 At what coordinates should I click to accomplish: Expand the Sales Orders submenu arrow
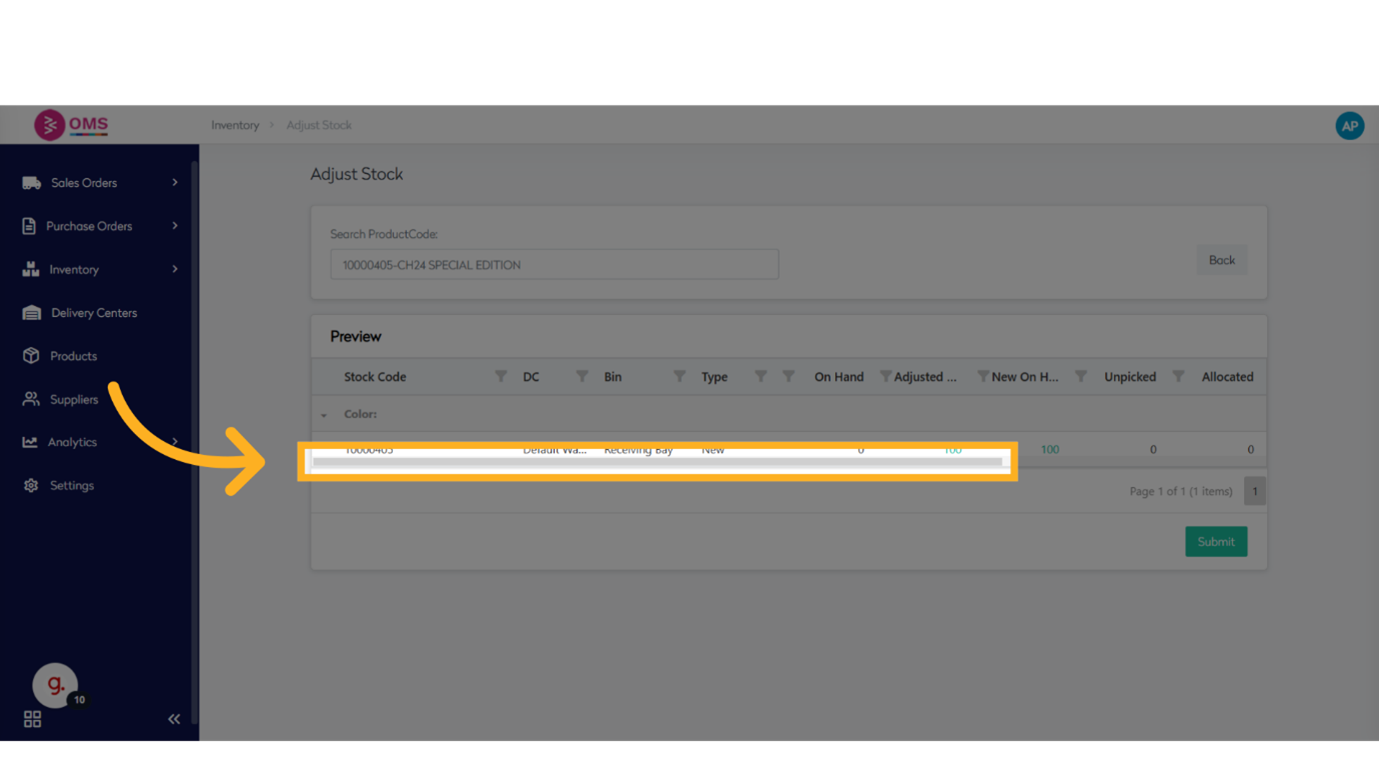pyautogui.click(x=175, y=183)
